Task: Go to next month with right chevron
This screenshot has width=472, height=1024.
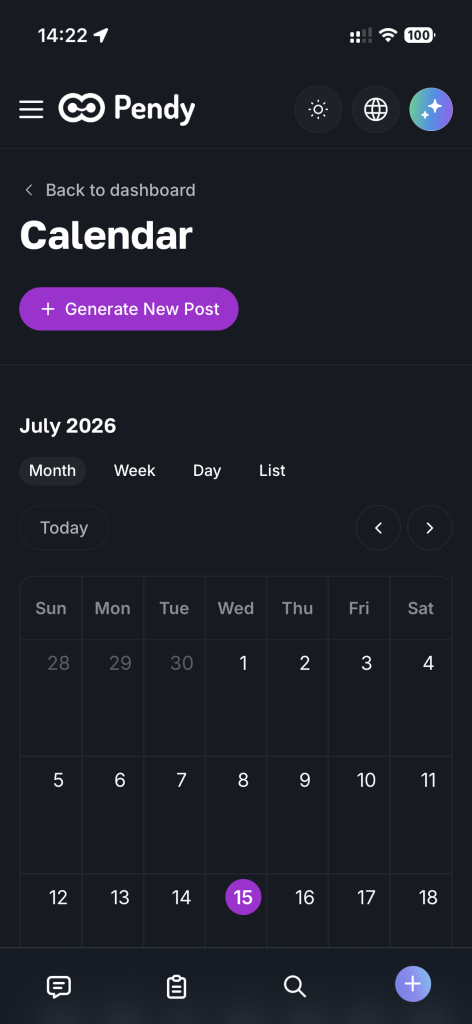Action: click(x=430, y=528)
